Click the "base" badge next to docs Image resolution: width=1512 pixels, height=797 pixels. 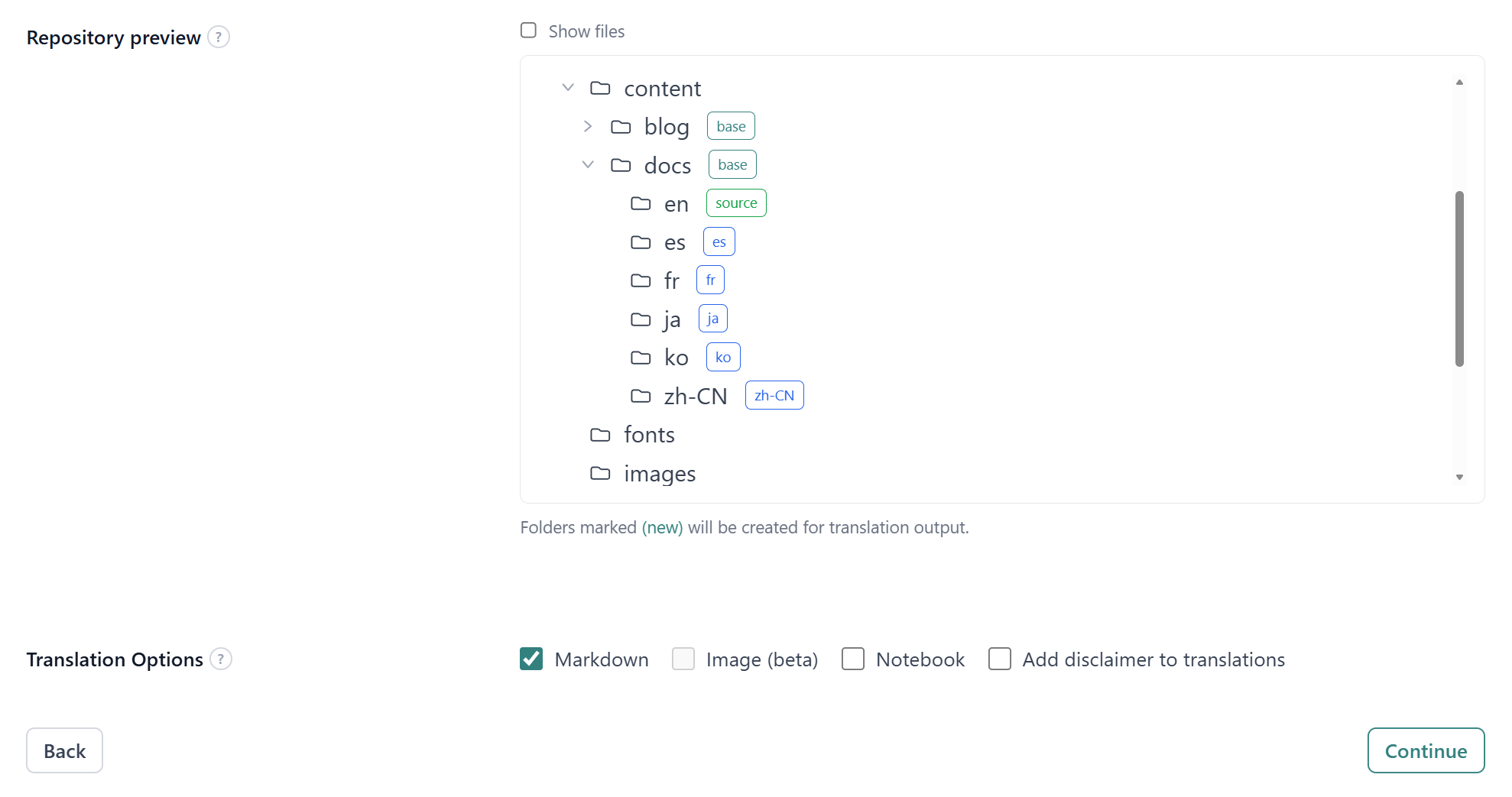click(732, 164)
